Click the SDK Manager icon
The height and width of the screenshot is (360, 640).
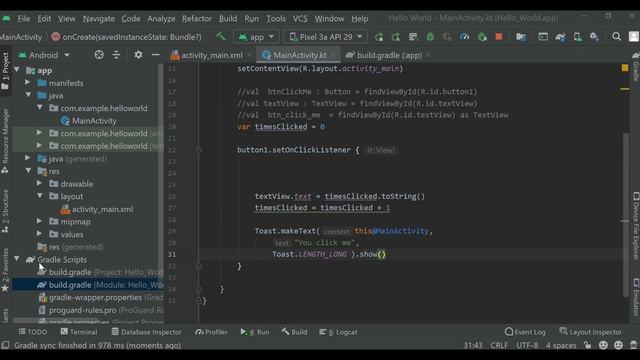click(594, 37)
